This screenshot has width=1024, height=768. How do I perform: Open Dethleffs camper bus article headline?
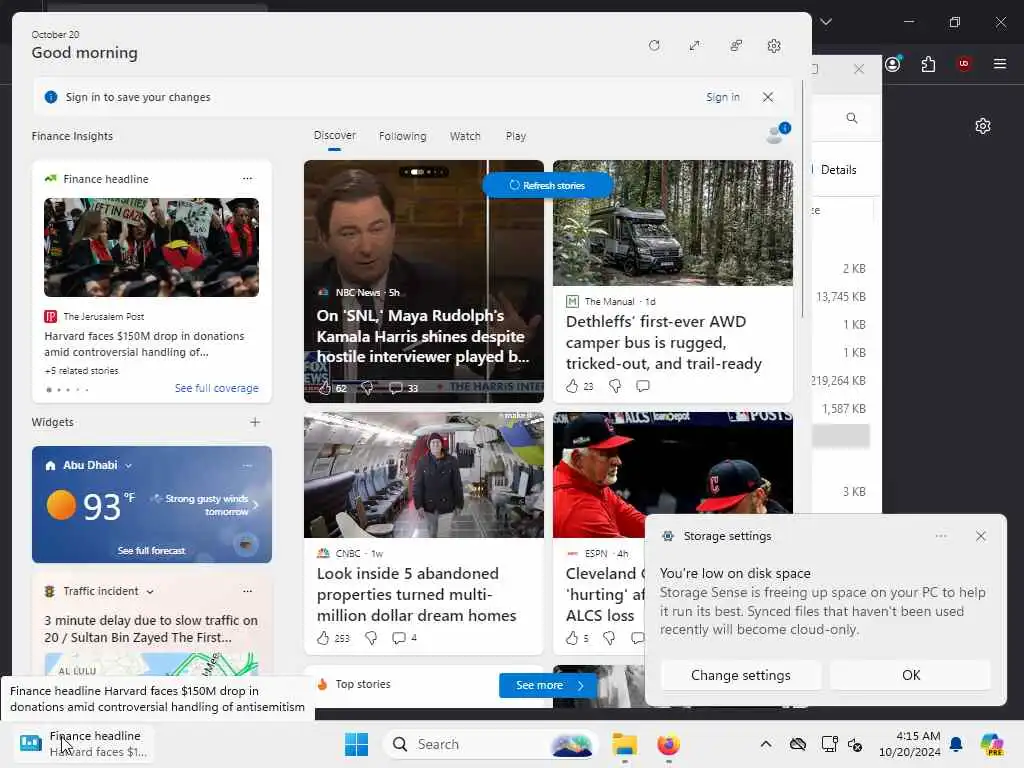coord(664,342)
